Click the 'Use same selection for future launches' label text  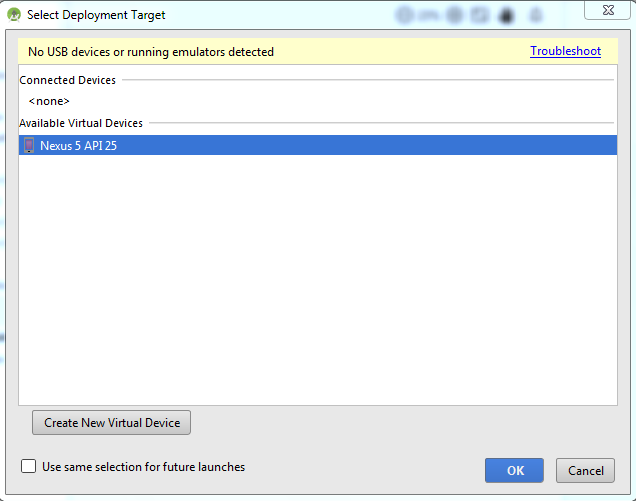click(144, 467)
